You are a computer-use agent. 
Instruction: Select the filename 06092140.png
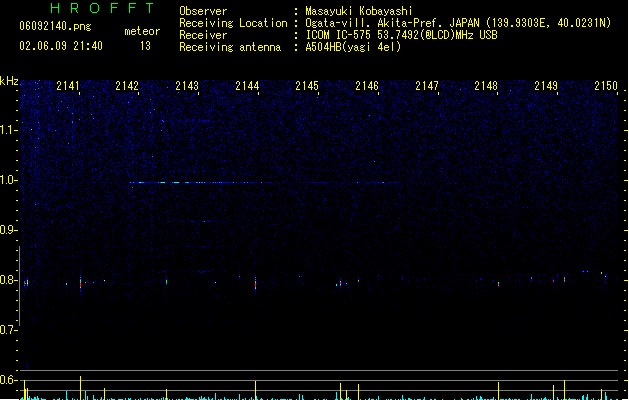click(x=55, y=26)
